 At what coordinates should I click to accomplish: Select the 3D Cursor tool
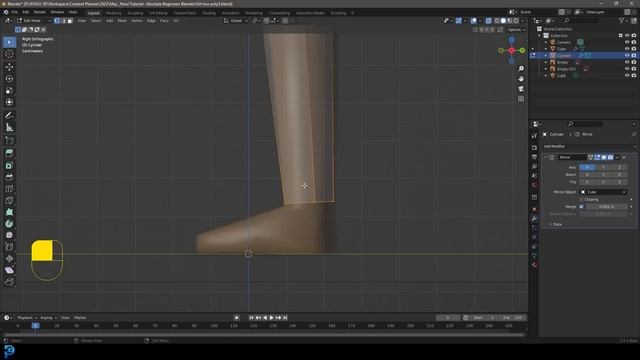tap(9, 54)
